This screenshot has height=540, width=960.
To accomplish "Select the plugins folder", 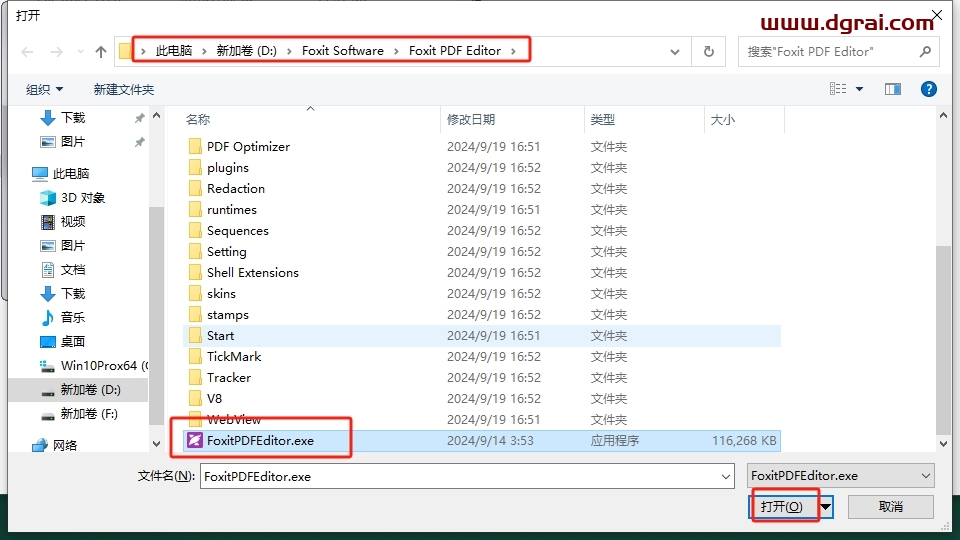I will point(228,168).
